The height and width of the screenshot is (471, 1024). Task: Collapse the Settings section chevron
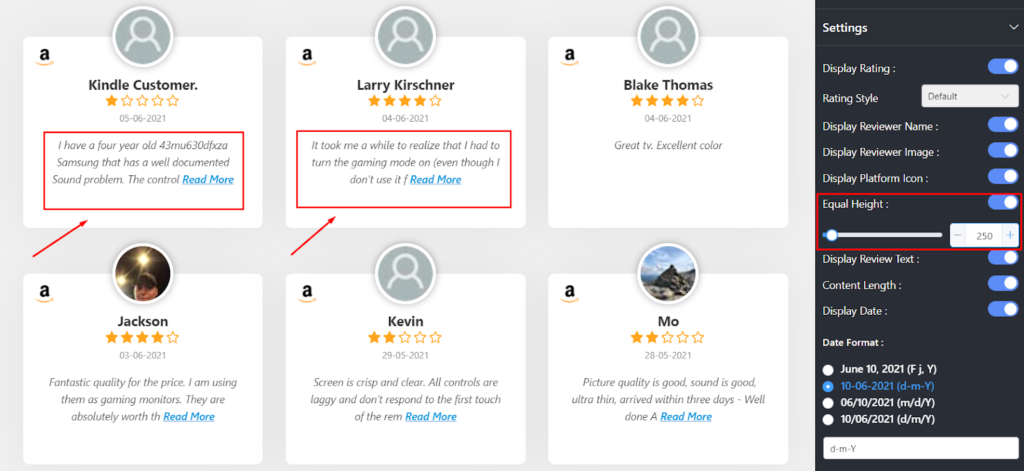coord(1012,28)
